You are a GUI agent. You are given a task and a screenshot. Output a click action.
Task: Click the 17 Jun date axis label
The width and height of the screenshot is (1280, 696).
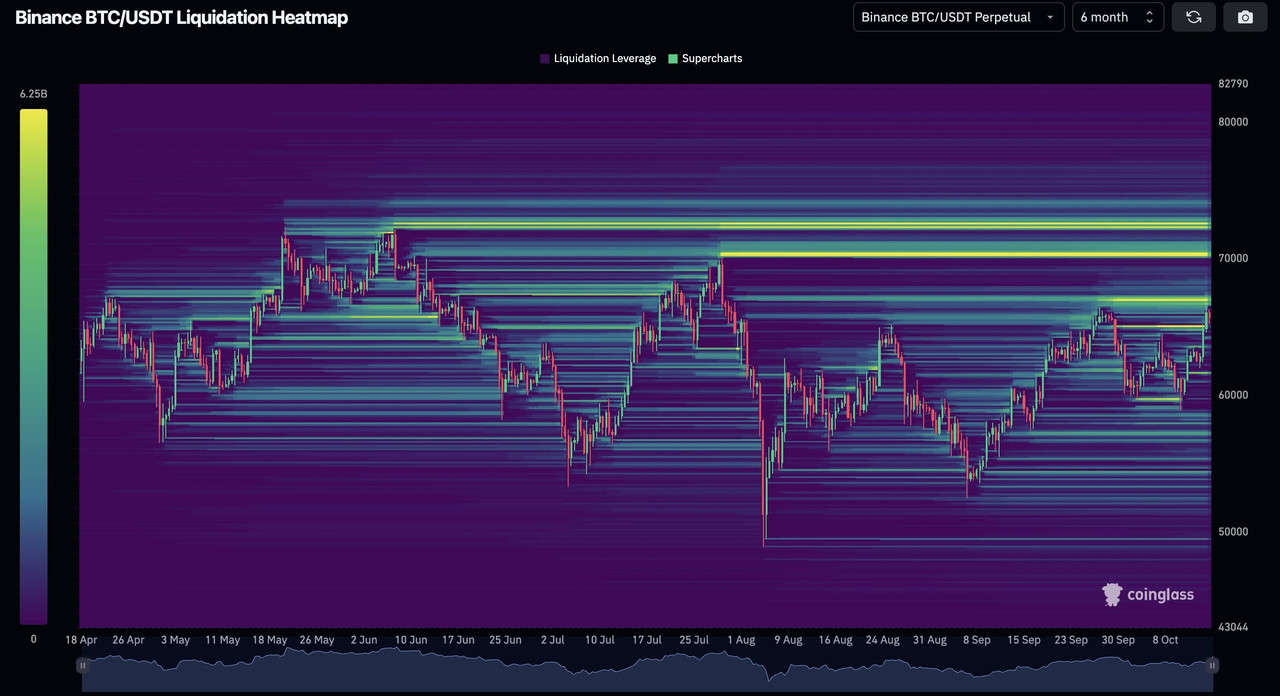coord(458,640)
